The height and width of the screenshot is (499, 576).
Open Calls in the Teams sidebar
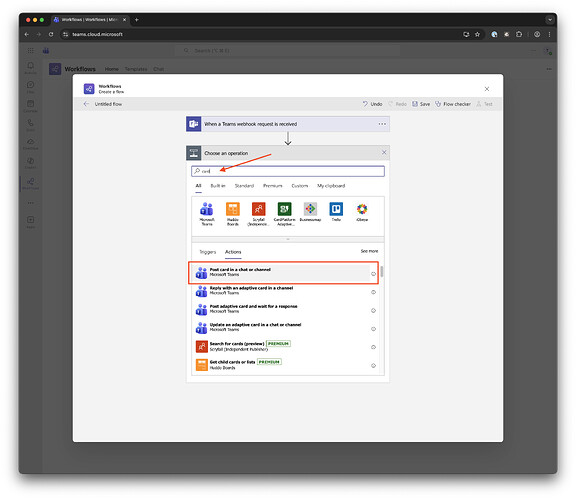pyautogui.click(x=30, y=125)
